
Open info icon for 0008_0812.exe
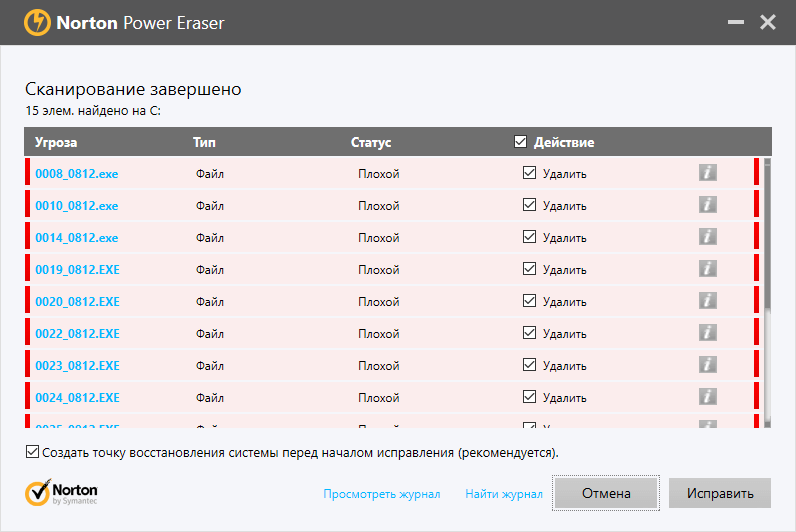coord(708,173)
